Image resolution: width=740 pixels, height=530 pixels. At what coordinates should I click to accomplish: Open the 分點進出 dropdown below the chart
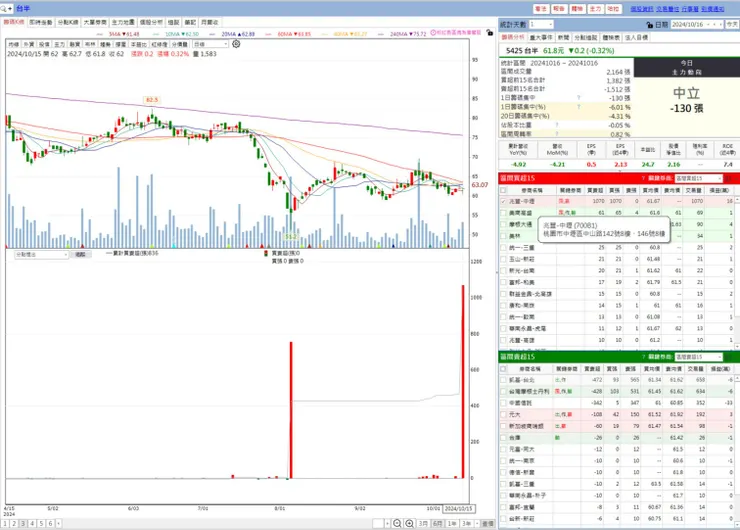[42, 254]
